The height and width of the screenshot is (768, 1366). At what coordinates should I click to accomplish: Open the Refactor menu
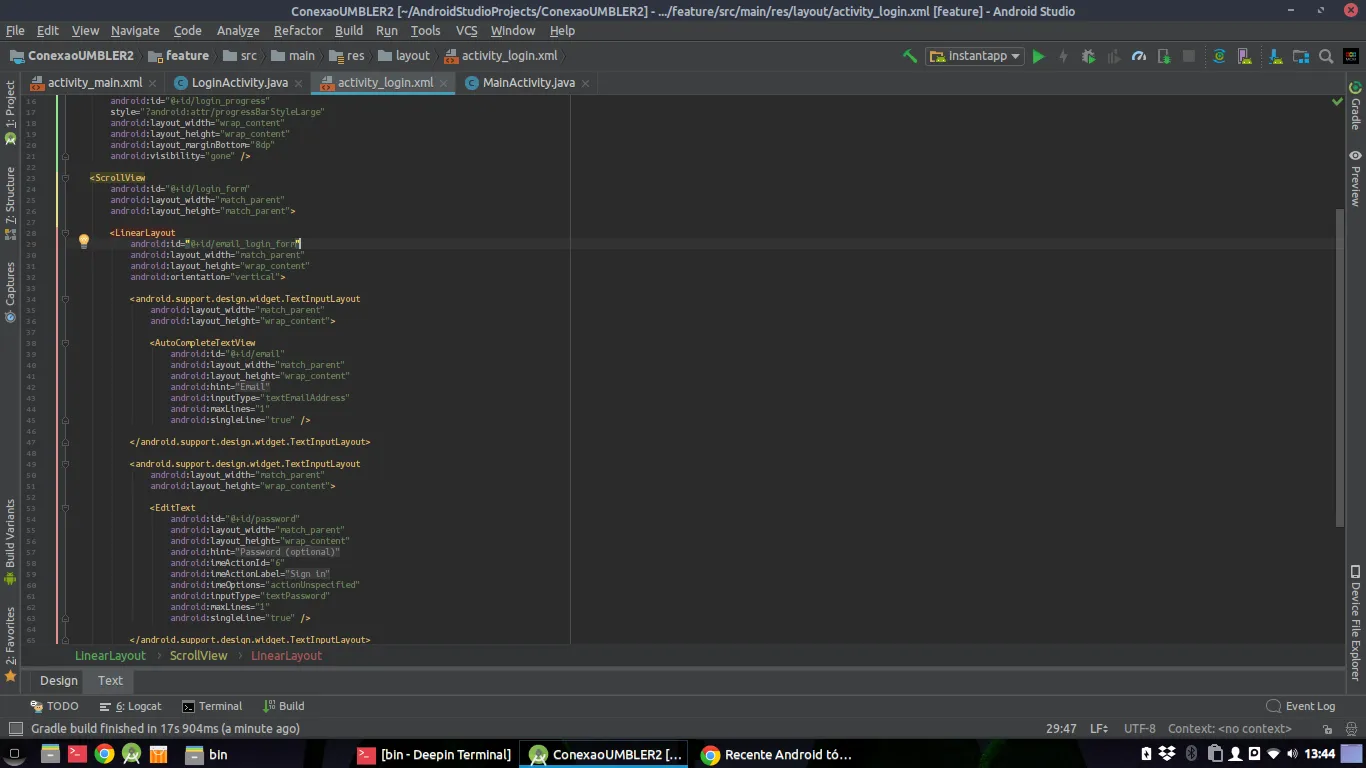[x=298, y=31]
